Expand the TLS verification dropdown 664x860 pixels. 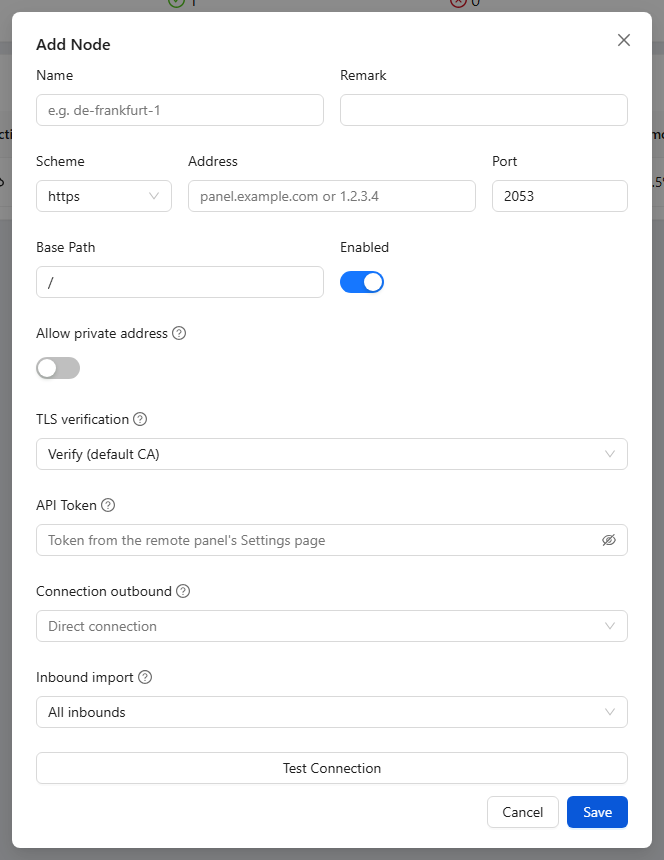[x=332, y=454]
